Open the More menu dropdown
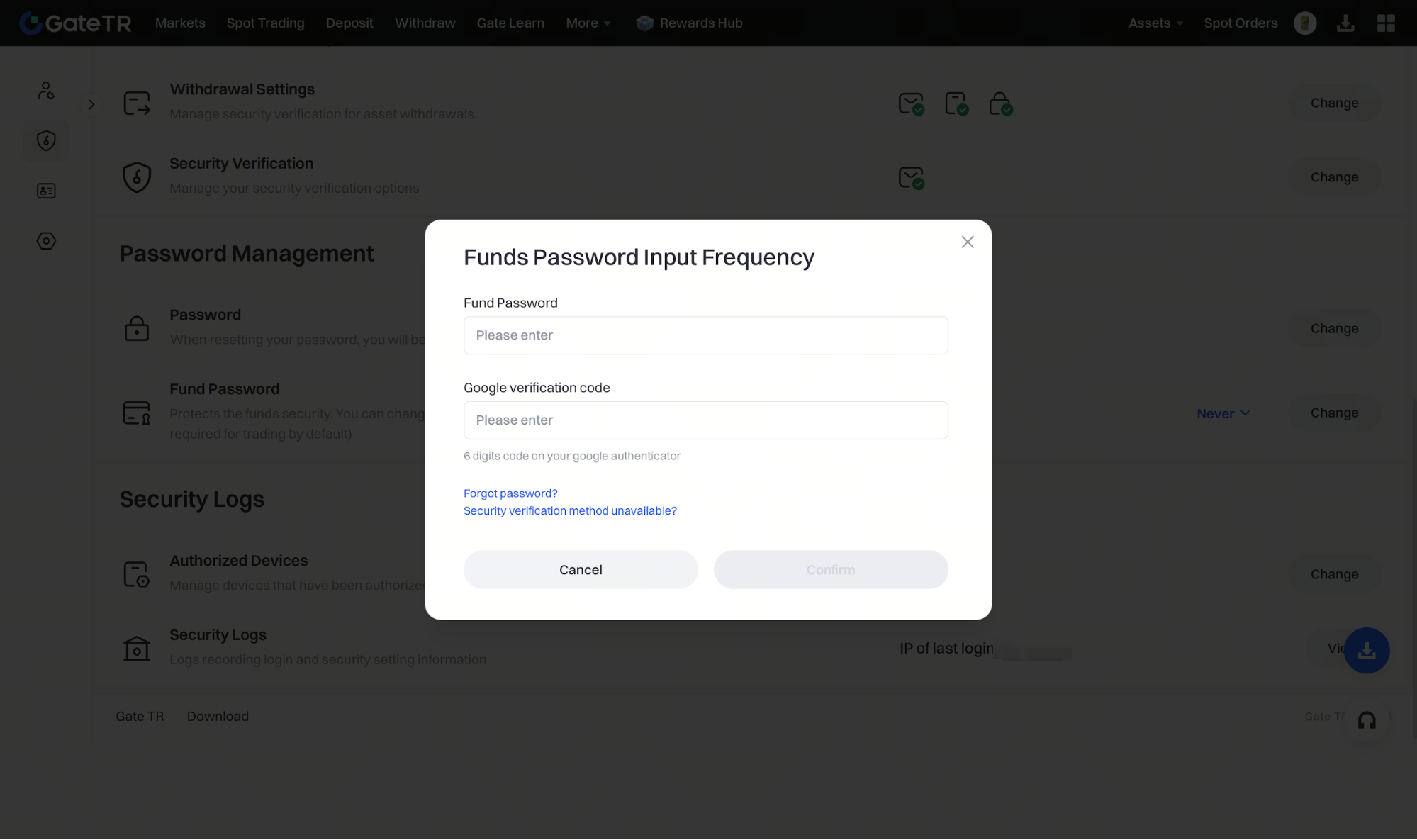This screenshot has width=1417, height=840. pyautogui.click(x=588, y=23)
